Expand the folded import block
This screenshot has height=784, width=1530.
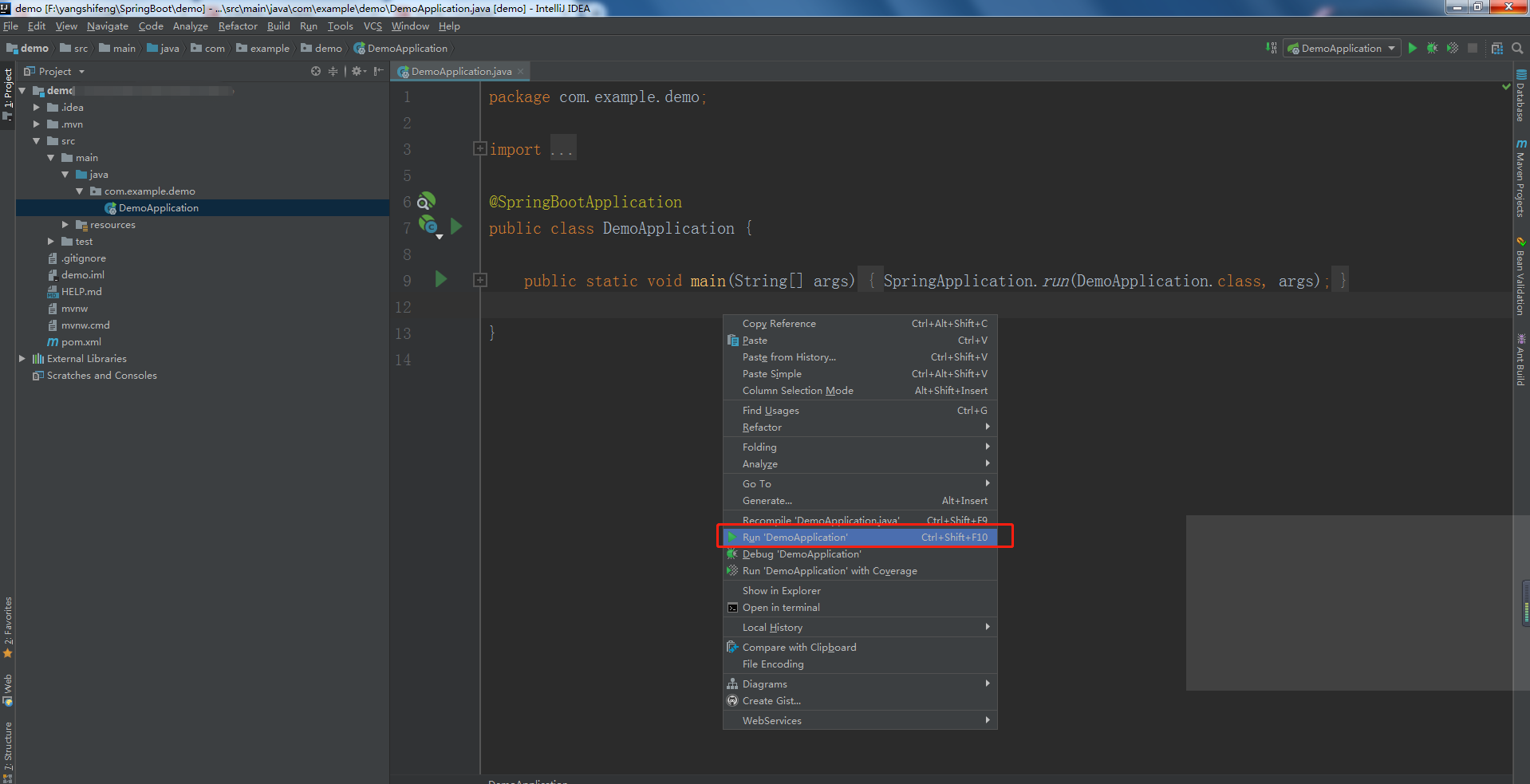(480, 148)
